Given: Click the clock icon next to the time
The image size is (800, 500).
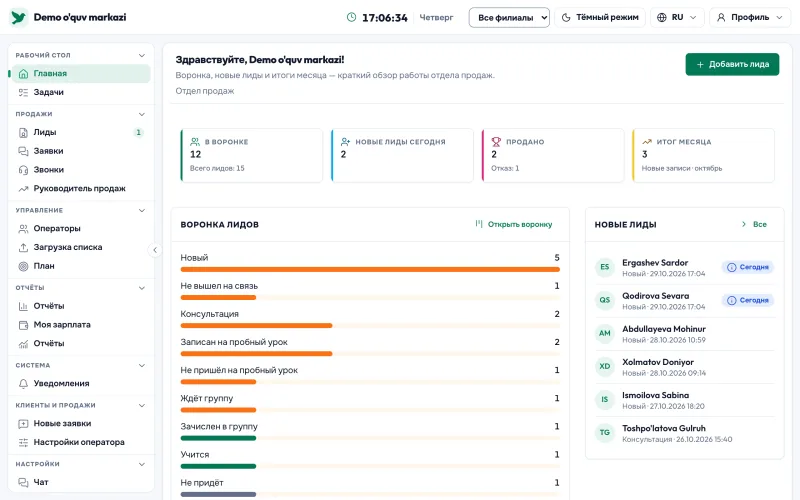Looking at the screenshot, I should pyautogui.click(x=352, y=17).
